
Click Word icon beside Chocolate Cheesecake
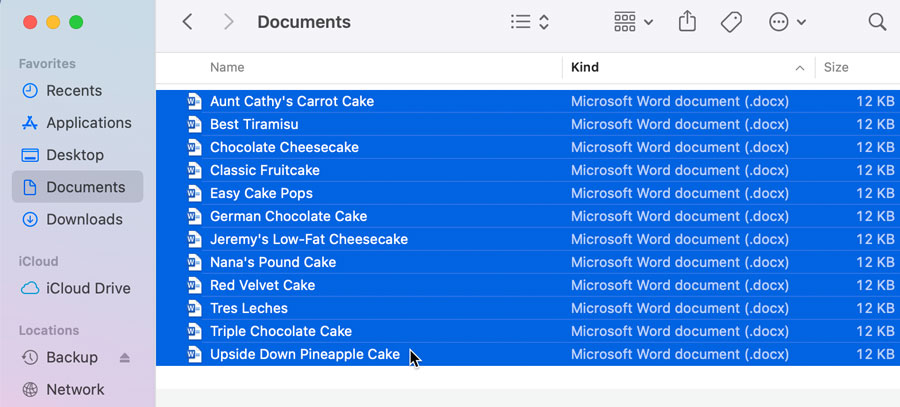pyautogui.click(x=195, y=147)
